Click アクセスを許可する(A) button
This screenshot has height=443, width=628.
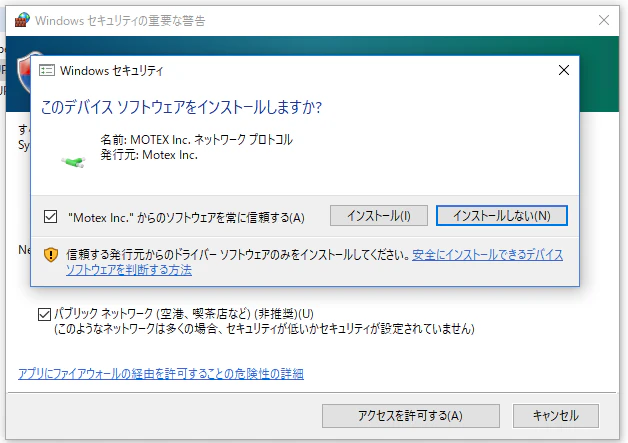click(411, 416)
